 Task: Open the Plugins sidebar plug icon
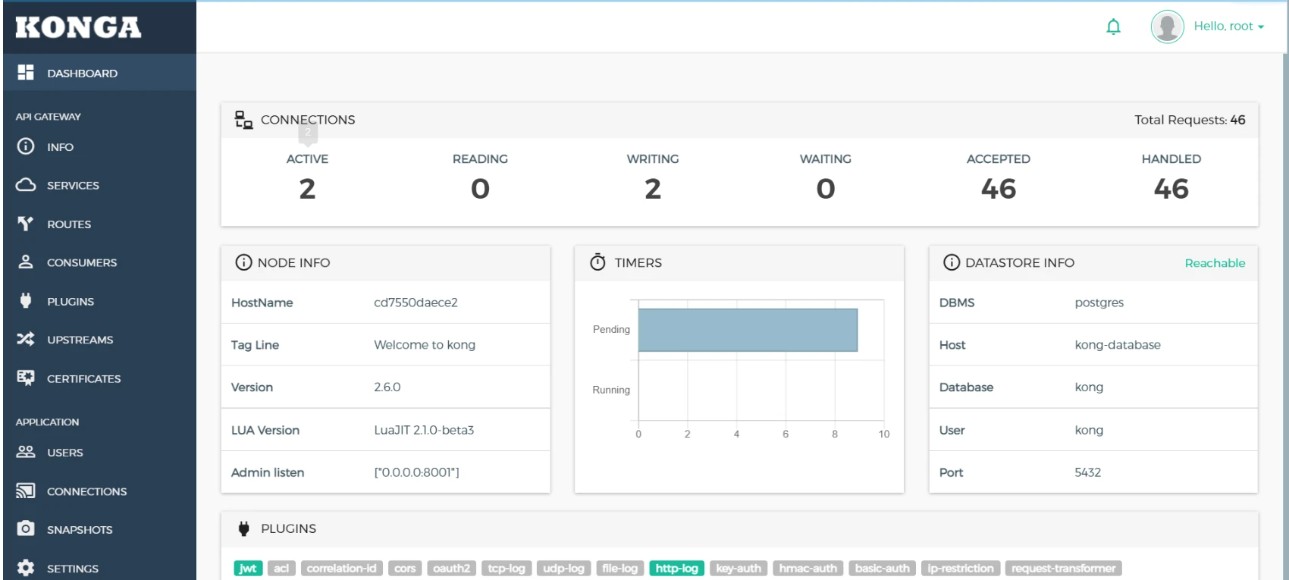(26, 301)
